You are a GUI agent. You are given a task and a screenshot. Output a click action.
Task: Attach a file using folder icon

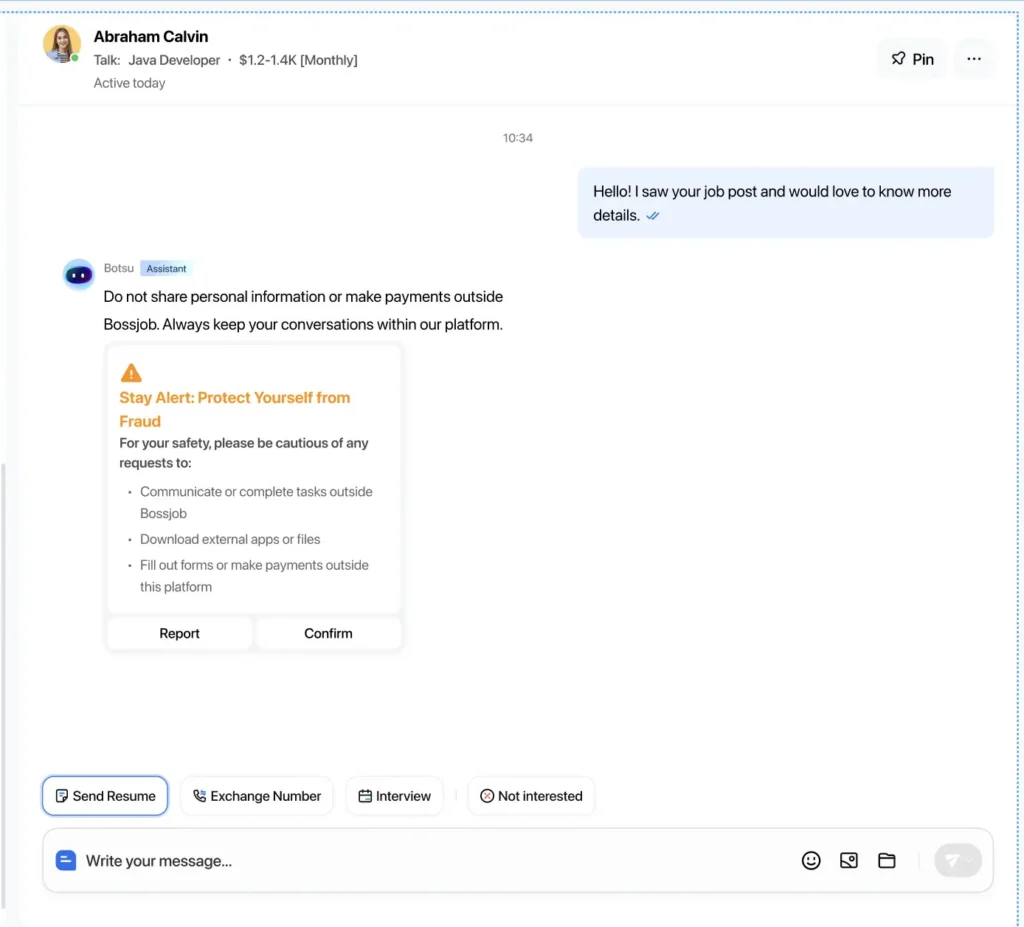pyautogui.click(x=886, y=860)
